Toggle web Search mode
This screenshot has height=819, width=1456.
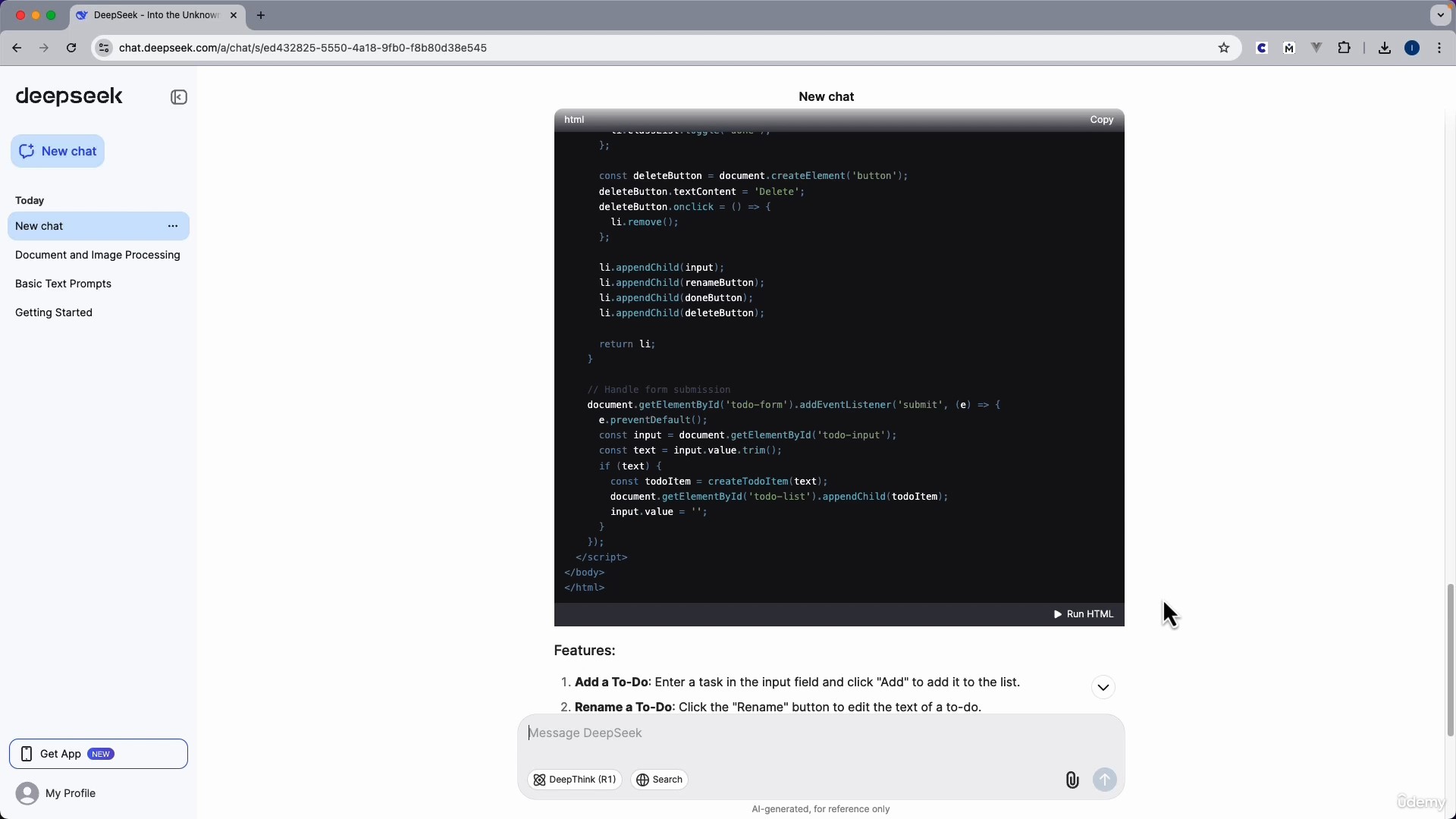click(660, 780)
